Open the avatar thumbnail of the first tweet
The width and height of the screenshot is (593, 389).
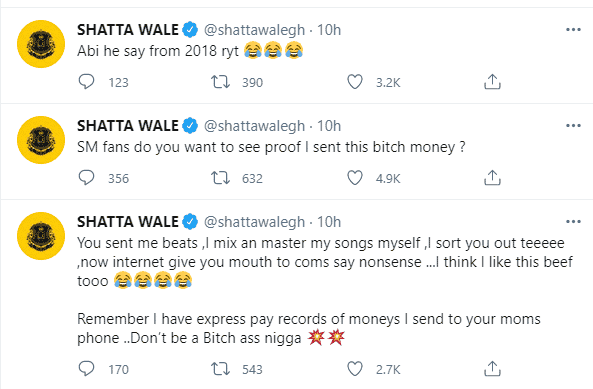(41, 44)
